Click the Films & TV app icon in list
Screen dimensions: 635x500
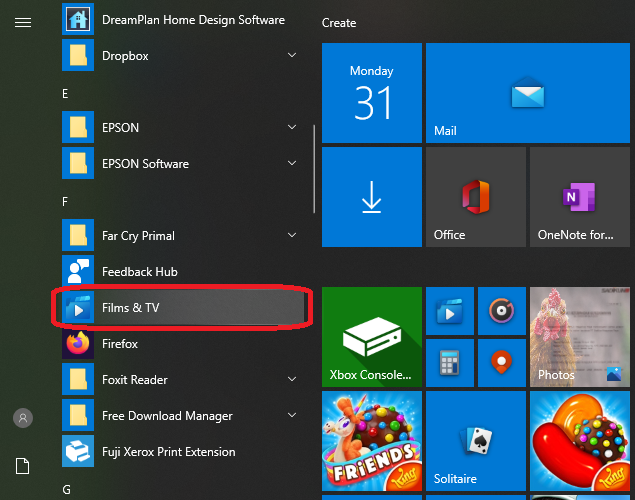click(78, 307)
